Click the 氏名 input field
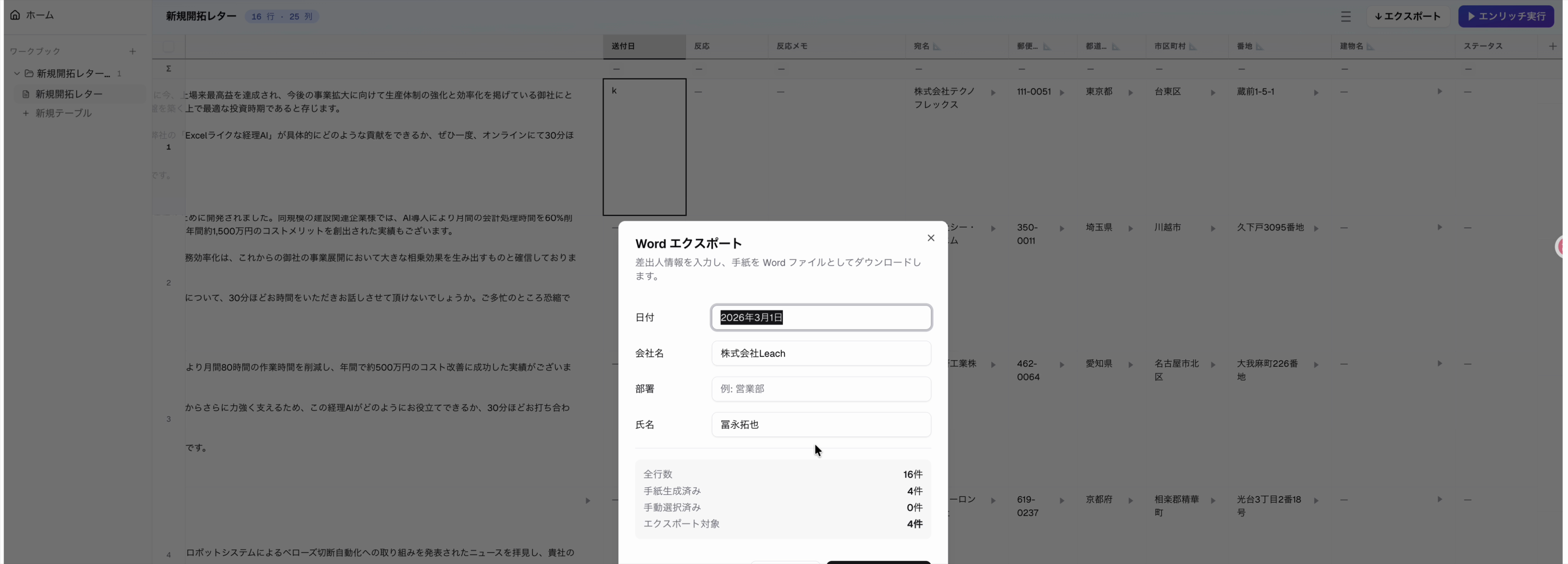The width and height of the screenshot is (1568, 564). tap(820, 425)
